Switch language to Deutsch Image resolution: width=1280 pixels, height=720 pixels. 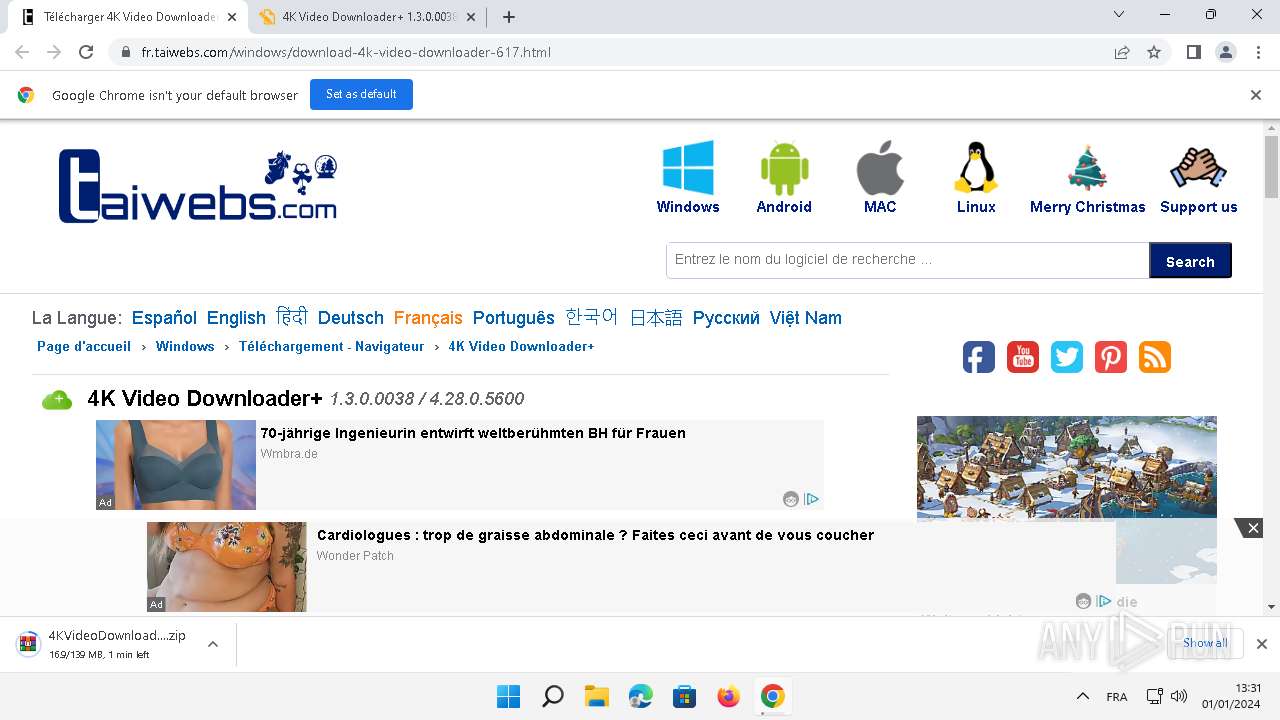(351, 318)
